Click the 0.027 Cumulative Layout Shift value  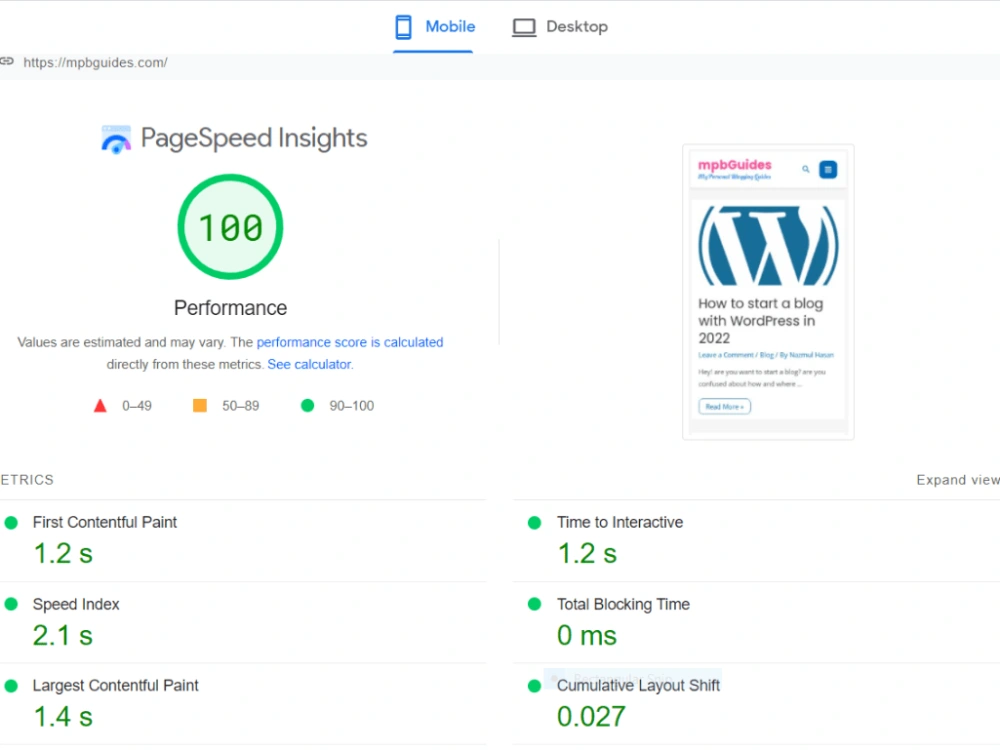coord(591,717)
